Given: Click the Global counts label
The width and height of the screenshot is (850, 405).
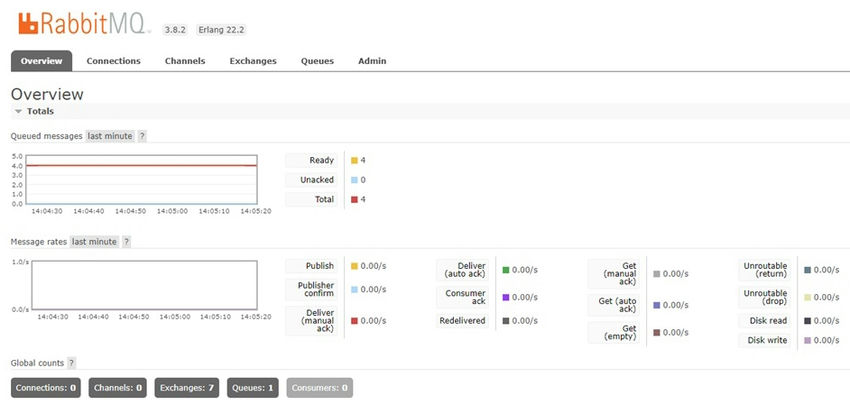Looking at the screenshot, I should click(x=37, y=363).
